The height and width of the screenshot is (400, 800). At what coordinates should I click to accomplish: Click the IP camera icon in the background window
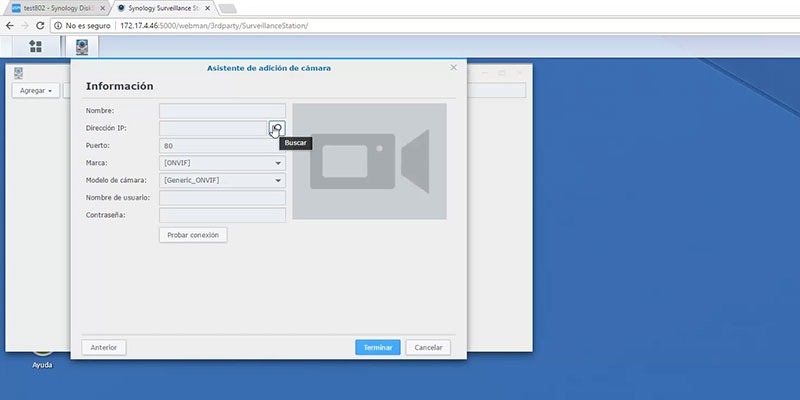click(18, 73)
